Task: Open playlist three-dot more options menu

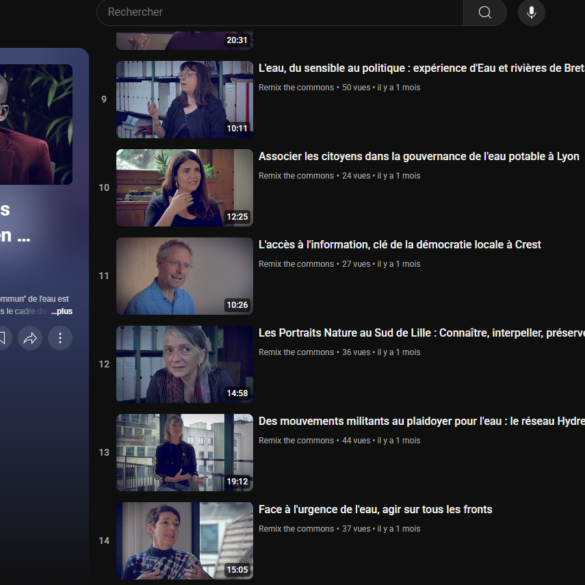Action: point(60,338)
